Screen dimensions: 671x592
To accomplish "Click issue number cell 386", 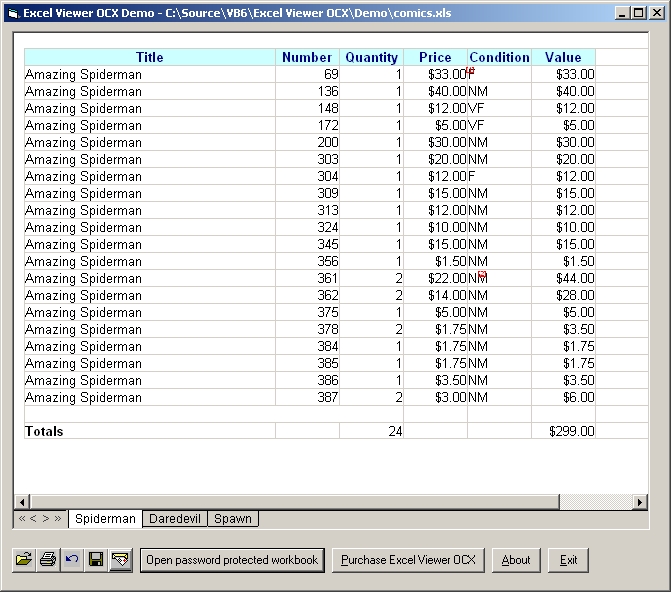I will 307,380.
